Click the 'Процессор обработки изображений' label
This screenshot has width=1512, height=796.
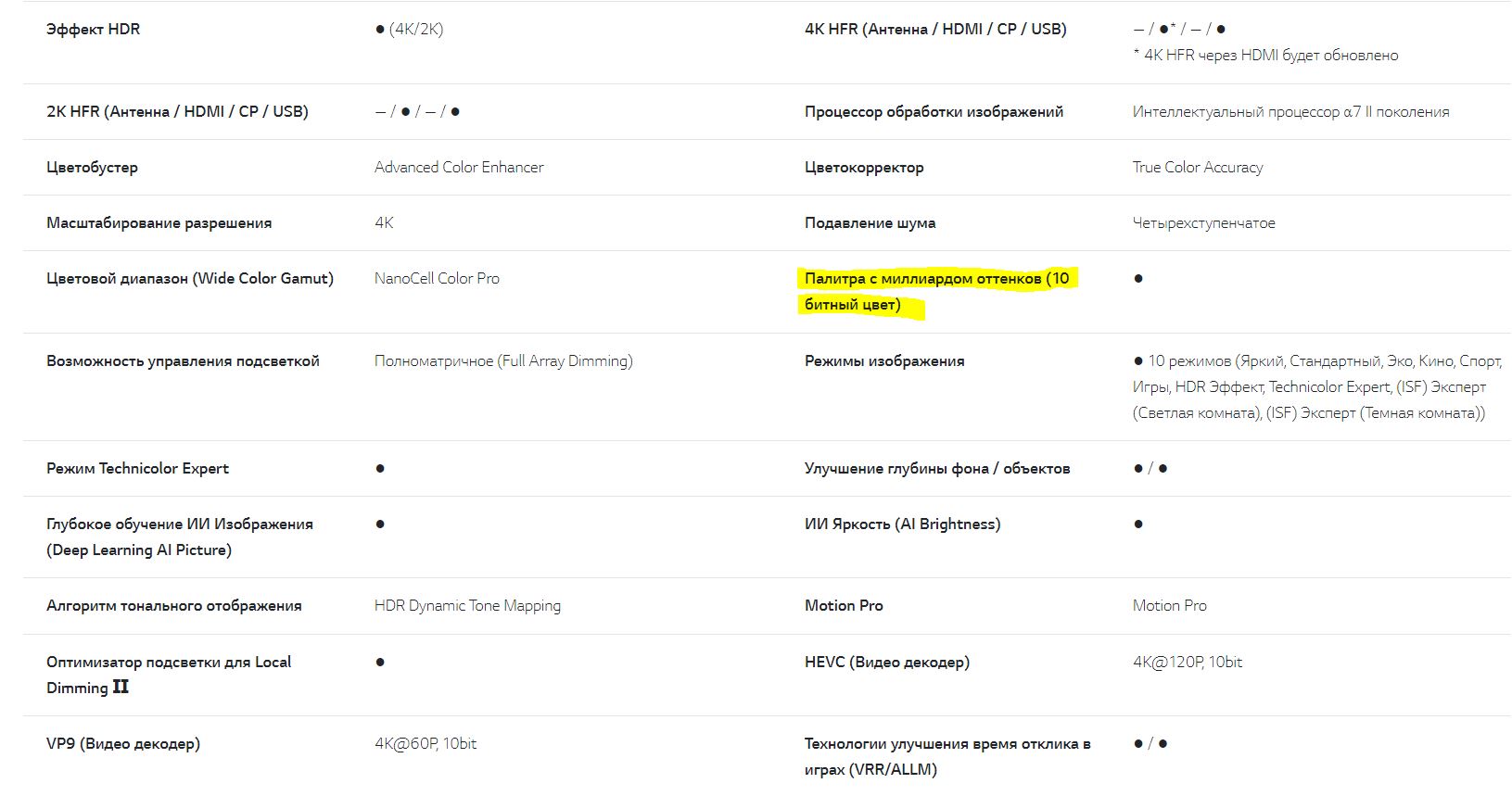pyautogui.click(x=934, y=112)
